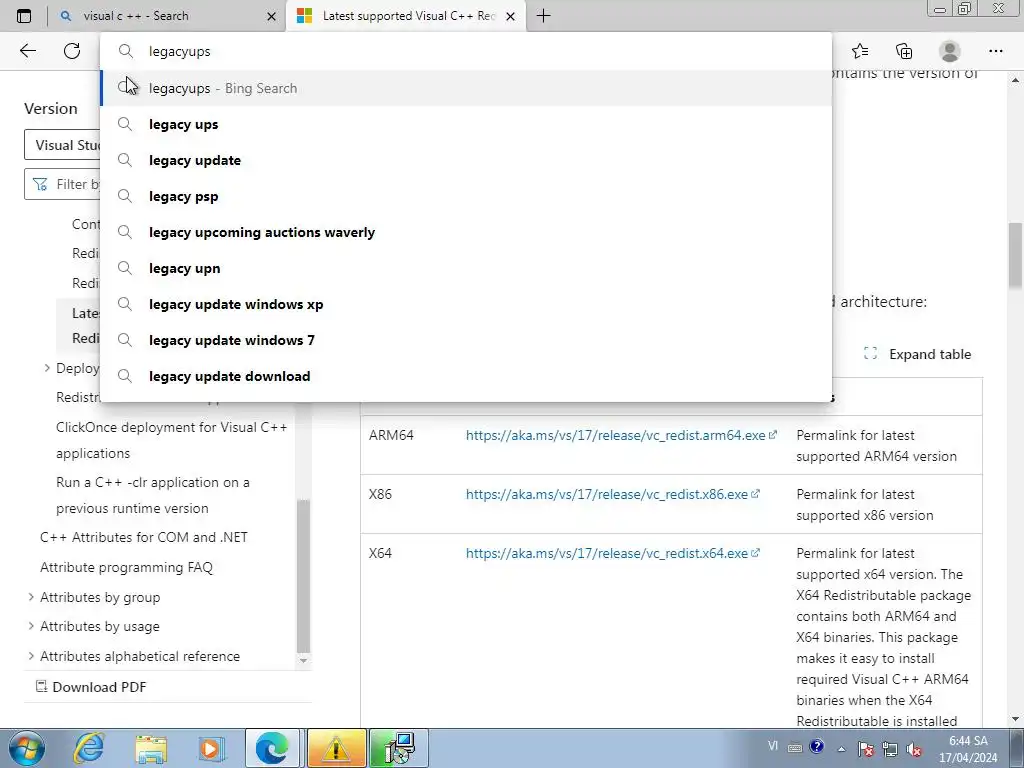Open Windows Explorer from taskbar
Image resolution: width=1024 pixels, height=768 pixels.
coord(152,748)
